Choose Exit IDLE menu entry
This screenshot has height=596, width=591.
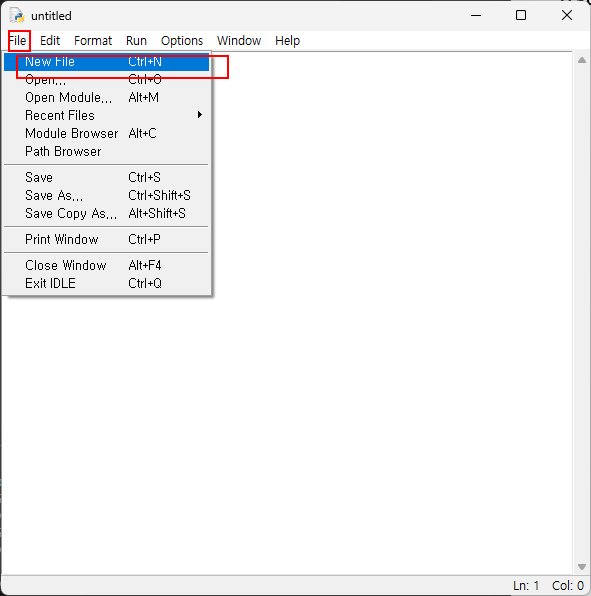[106, 284]
